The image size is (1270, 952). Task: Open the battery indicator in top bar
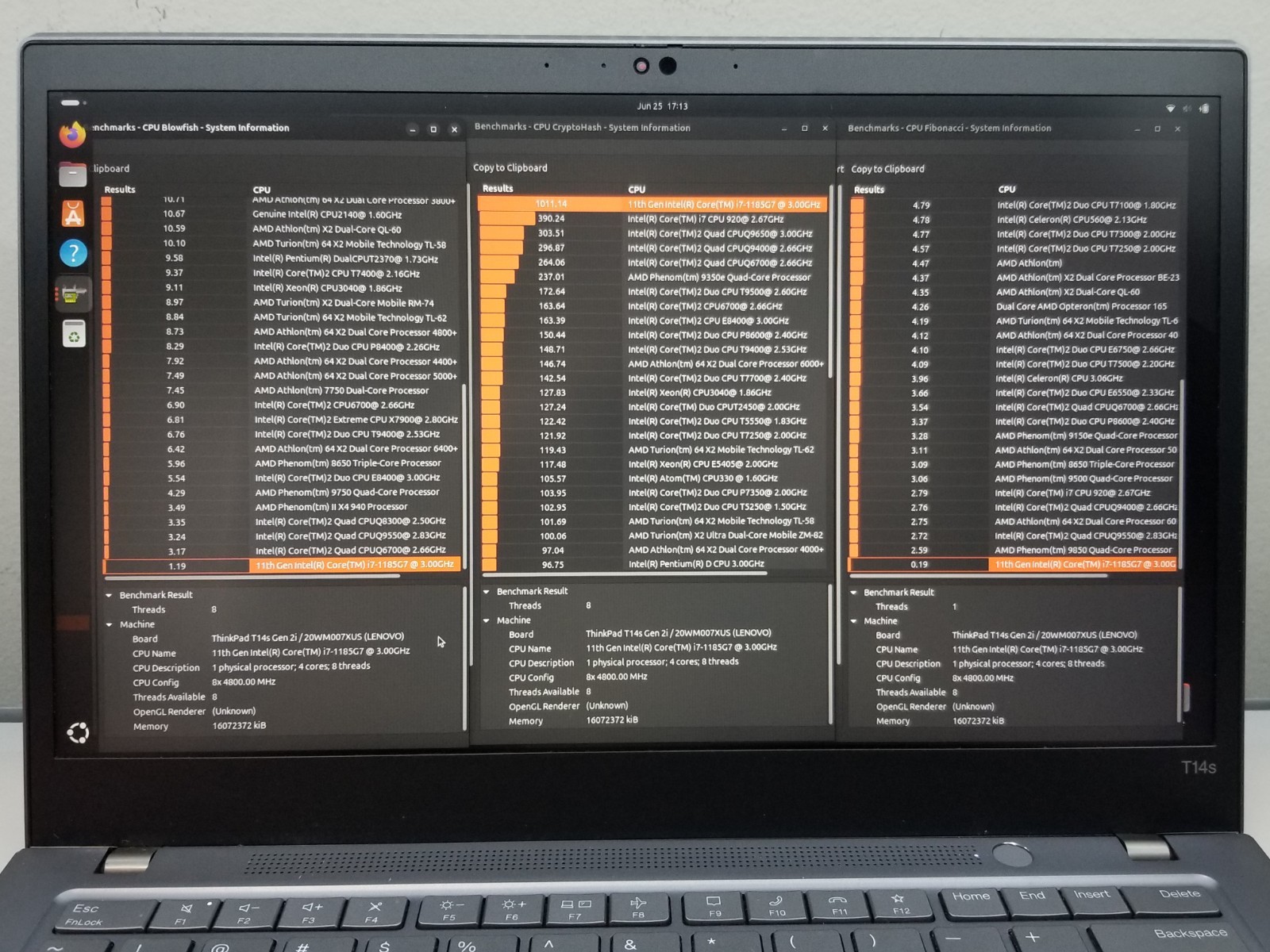(x=1204, y=108)
